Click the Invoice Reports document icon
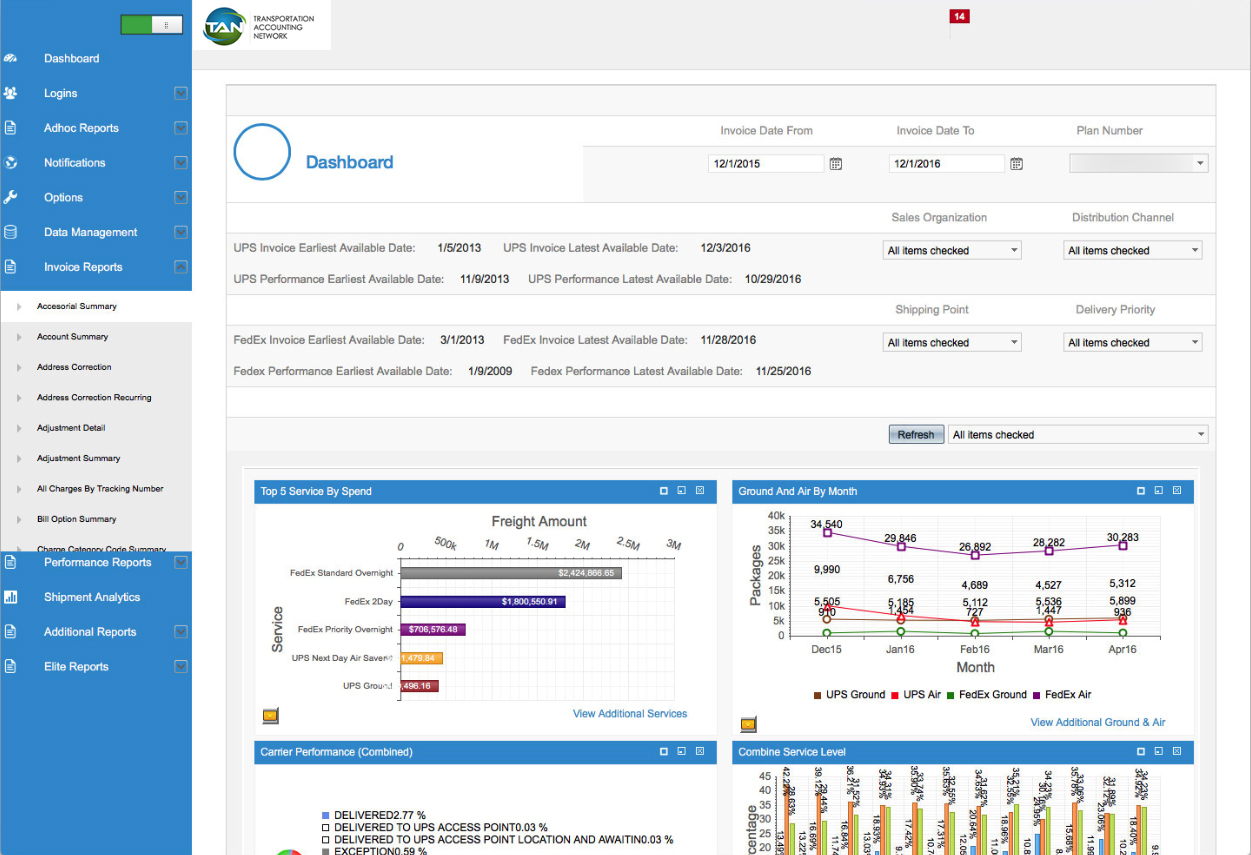Viewport: 1251px width, 855px height. pyautogui.click(x=10, y=267)
